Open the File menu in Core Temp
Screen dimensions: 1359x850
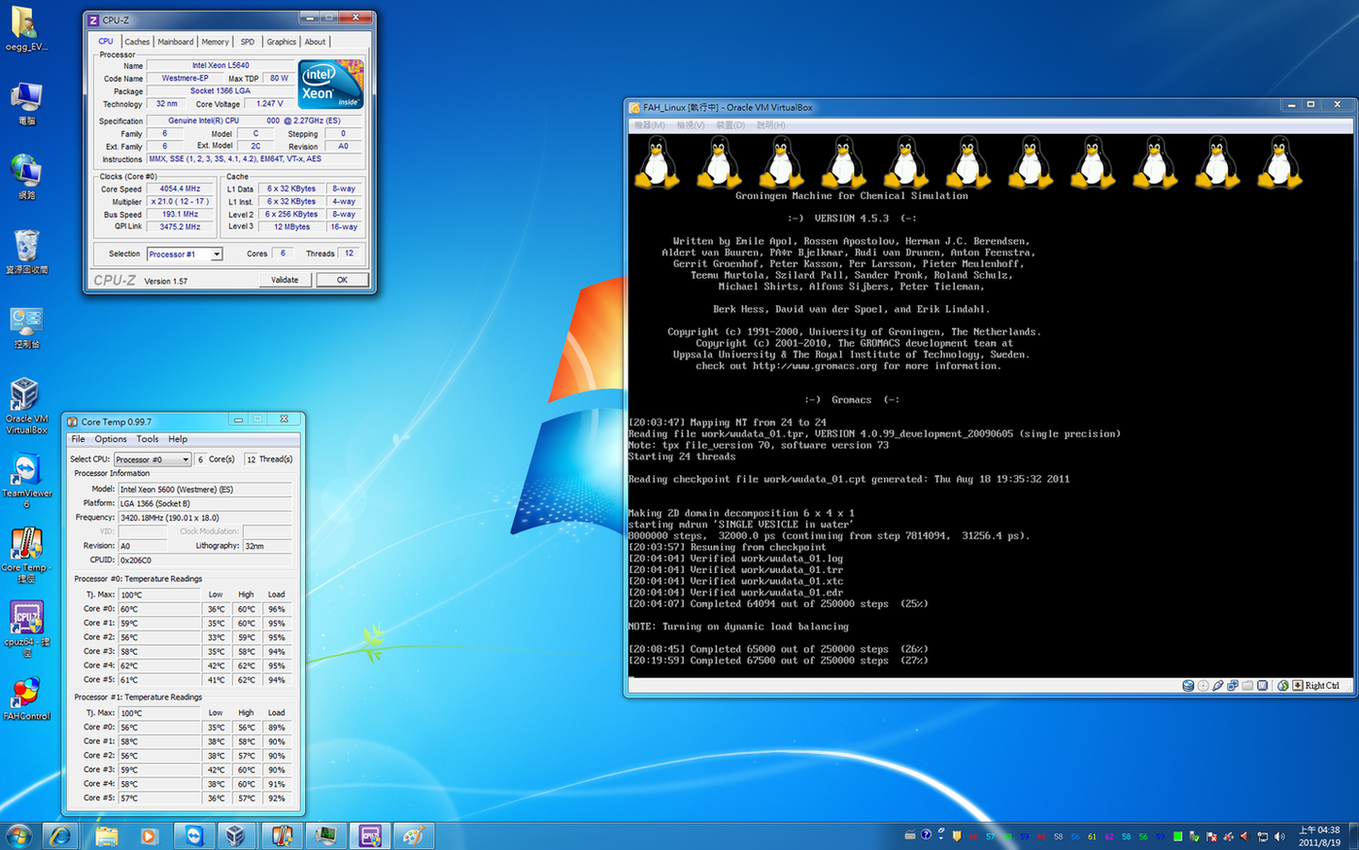click(x=78, y=439)
